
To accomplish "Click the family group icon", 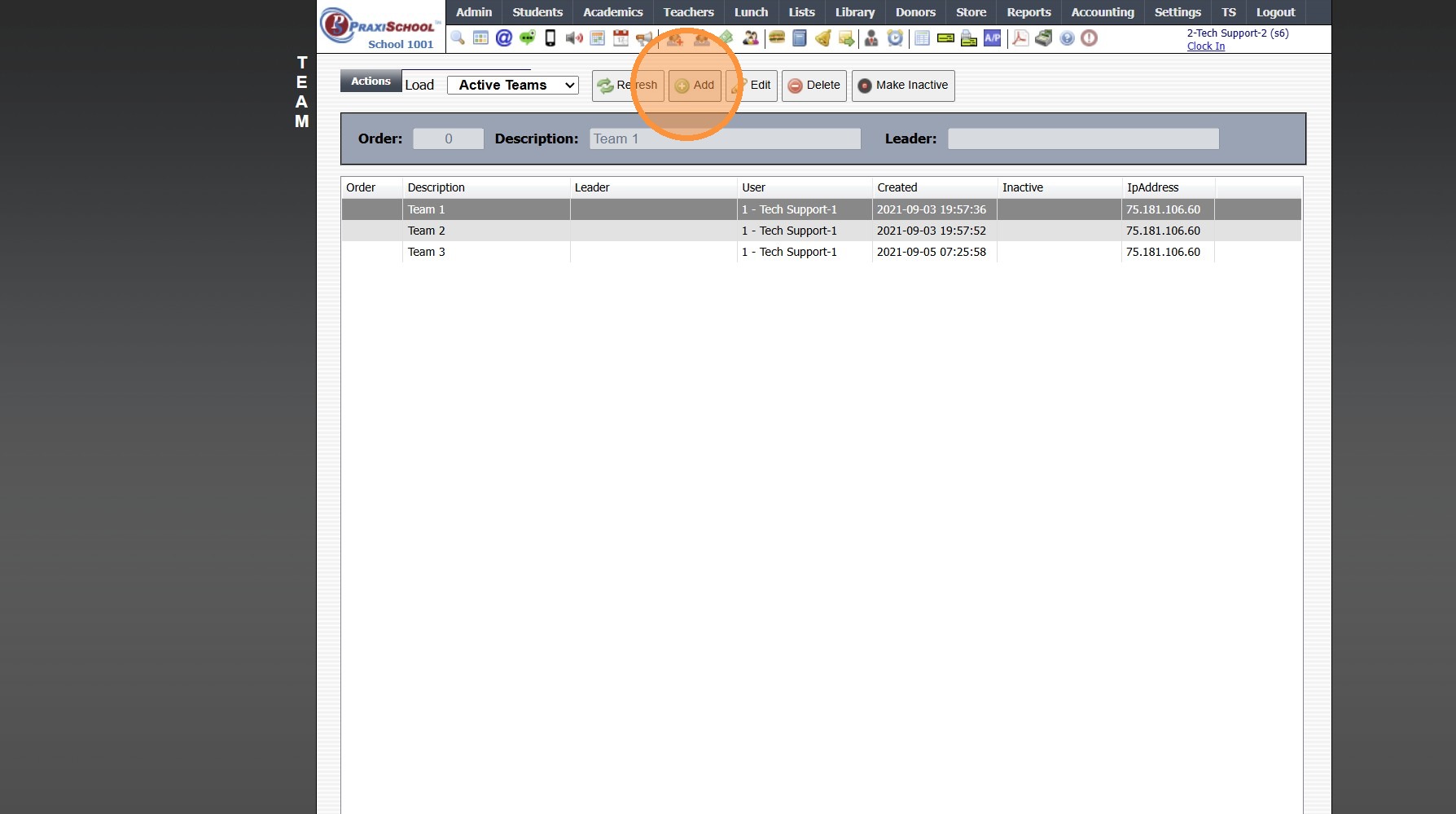I will click(751, 38).
